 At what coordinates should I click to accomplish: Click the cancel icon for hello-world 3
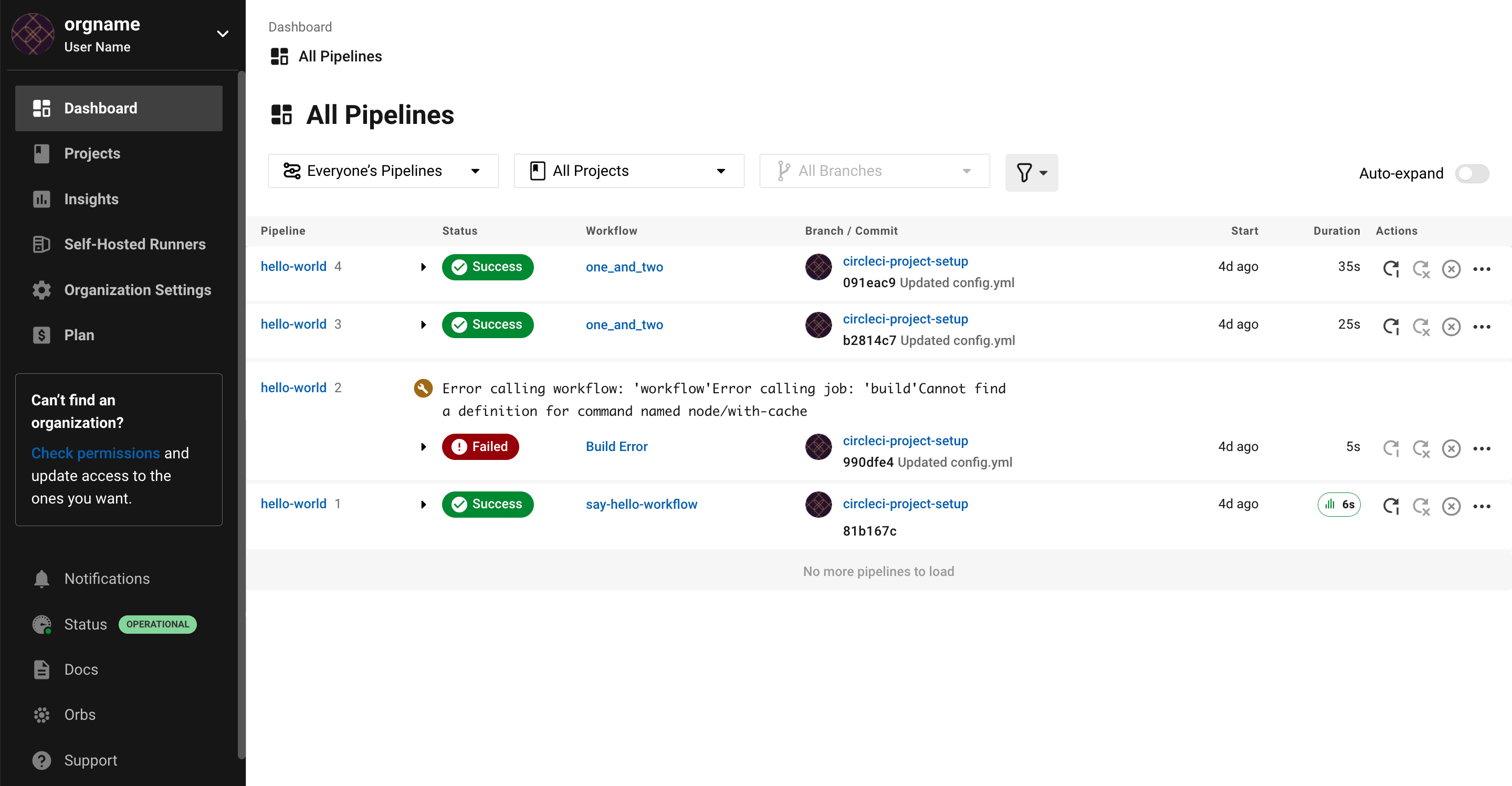(1452, 324)
